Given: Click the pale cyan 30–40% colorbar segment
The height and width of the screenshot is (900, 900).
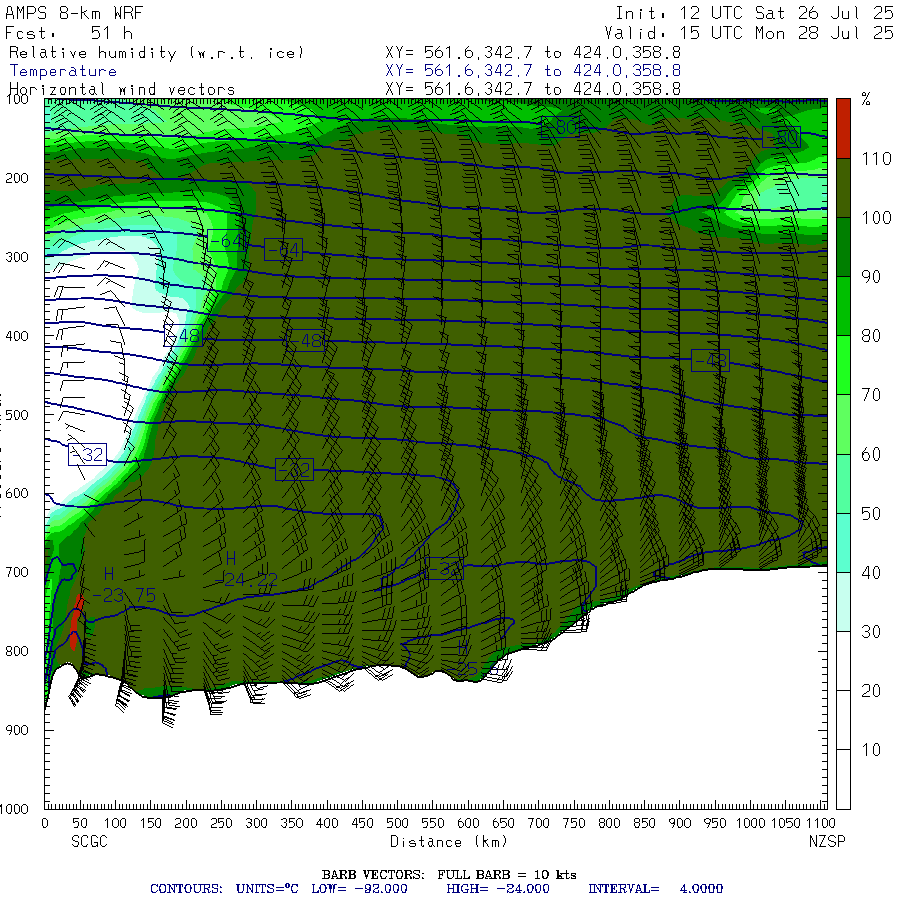Looking at the screenshot, I should (843, 602).
